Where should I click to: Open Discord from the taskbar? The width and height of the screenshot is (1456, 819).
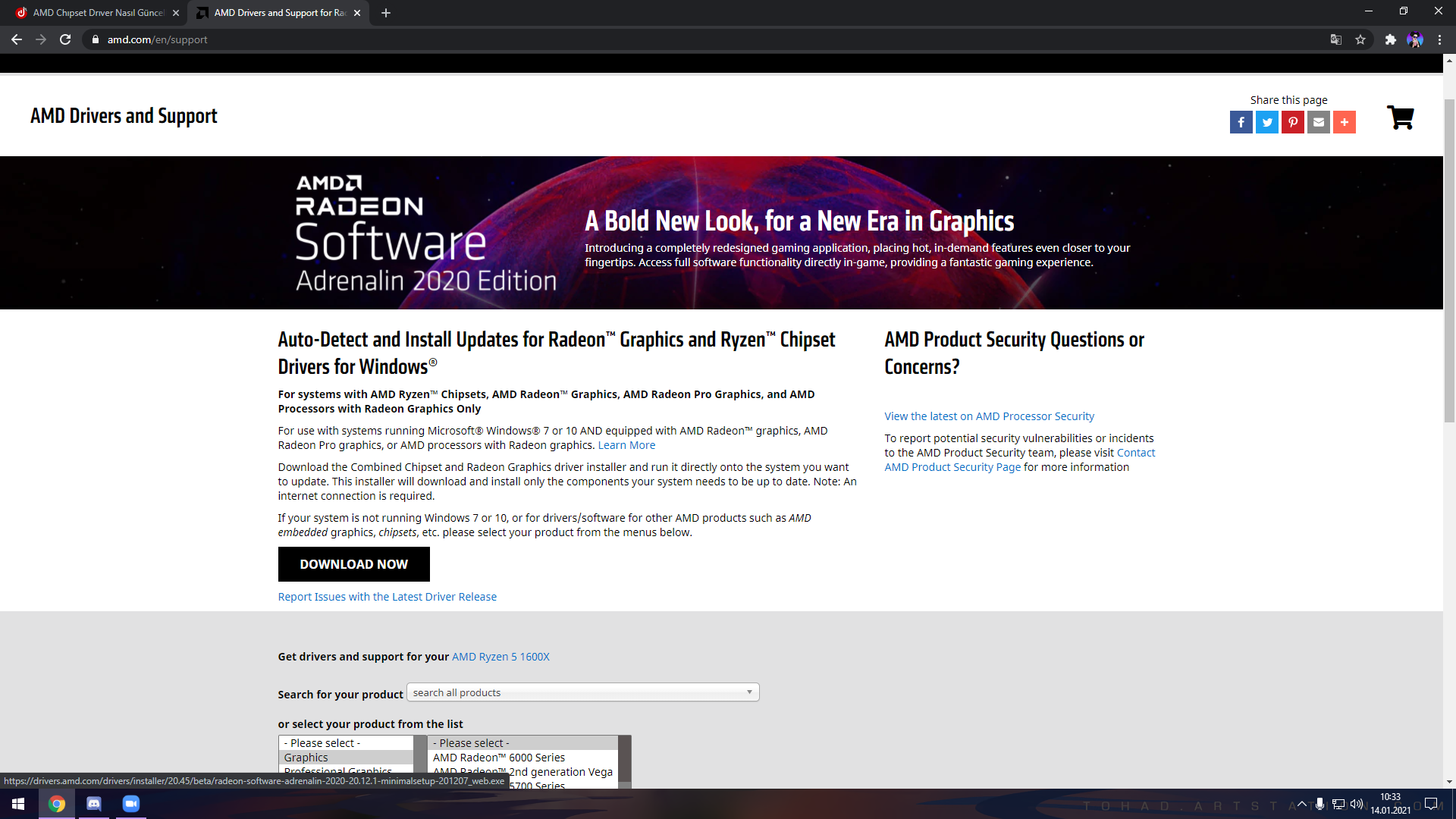coord(94,804)
